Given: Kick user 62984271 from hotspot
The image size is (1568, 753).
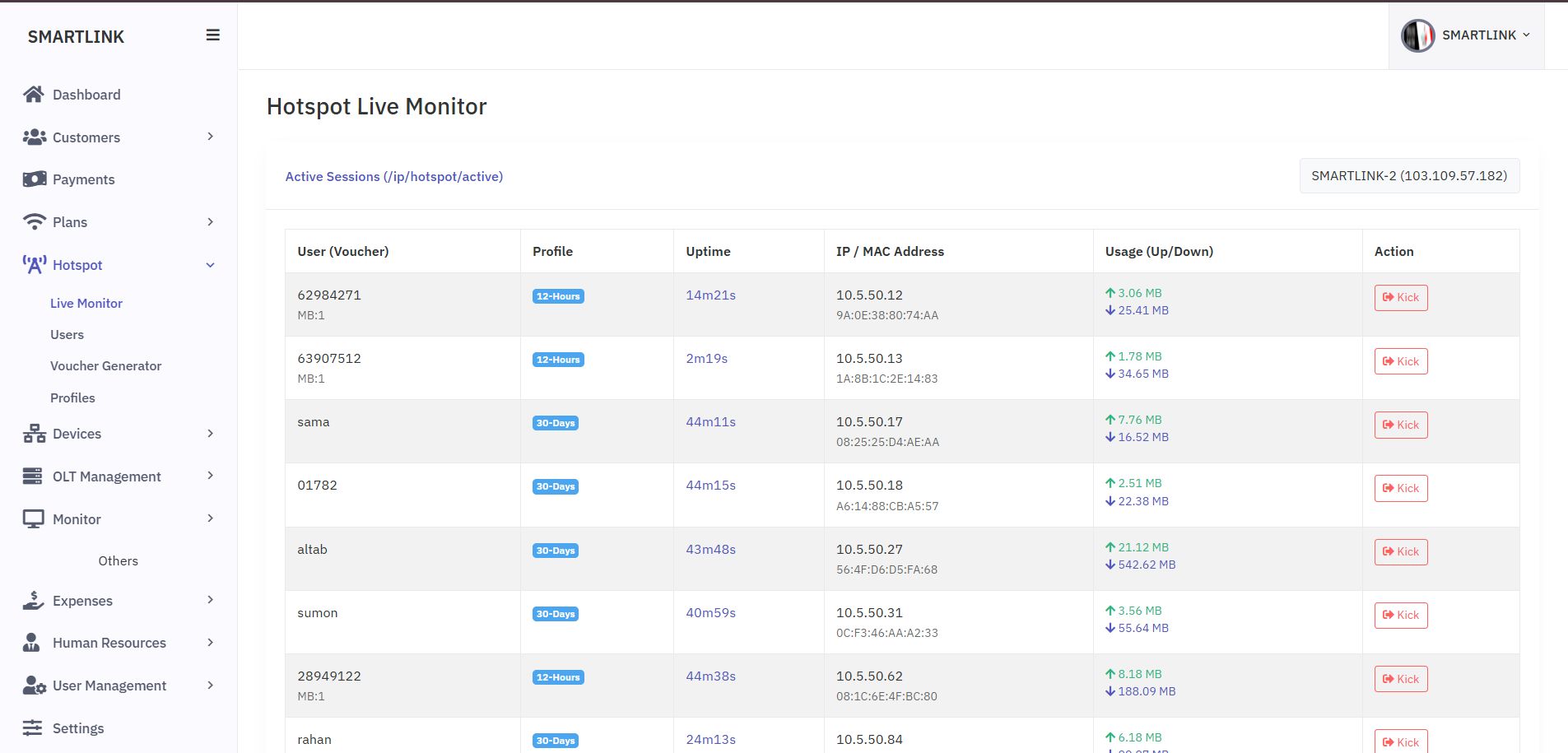Looking at the screenshot, I should point(1400,298).
